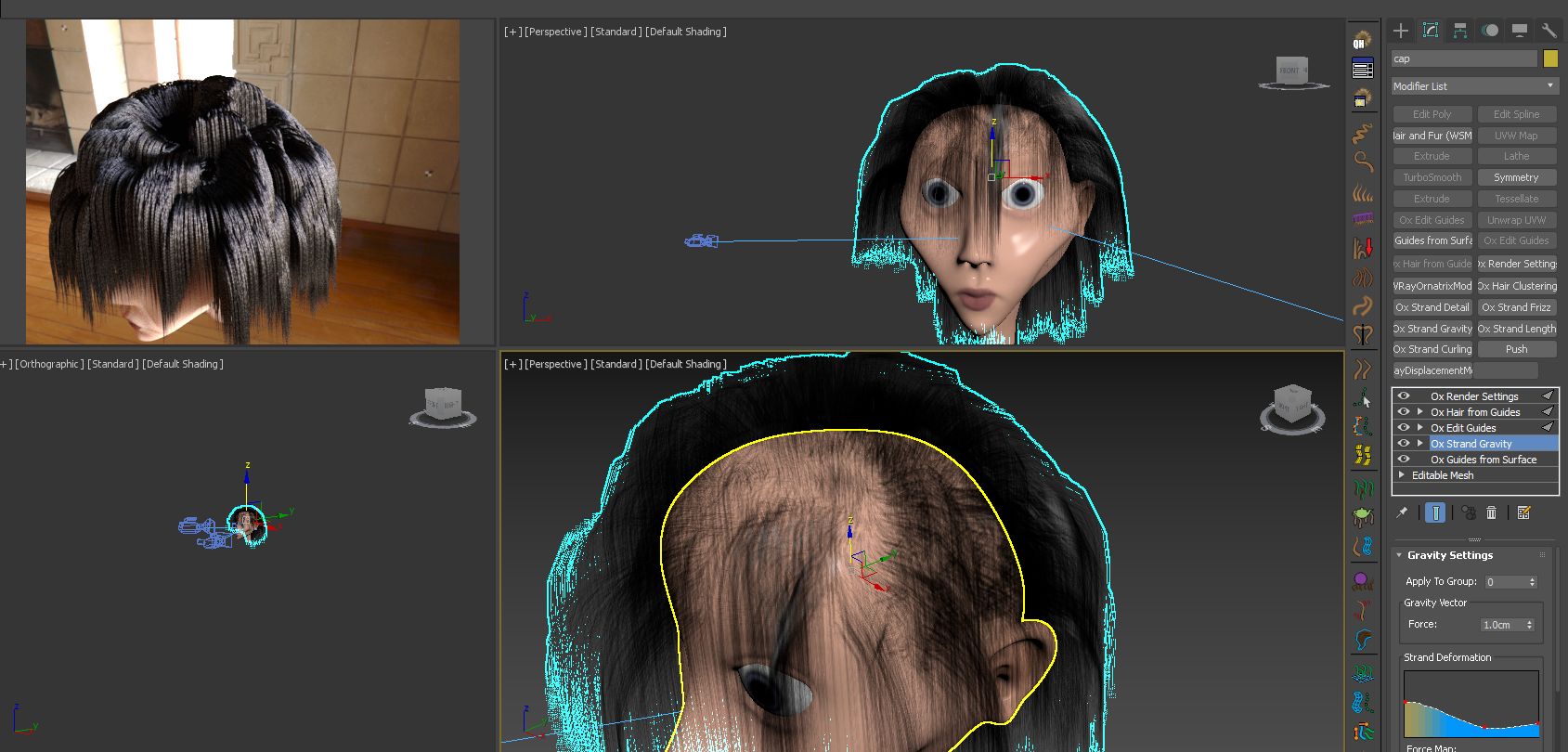Click the yellow object color swatch
1568x752 pixels.
point(1550,58)
